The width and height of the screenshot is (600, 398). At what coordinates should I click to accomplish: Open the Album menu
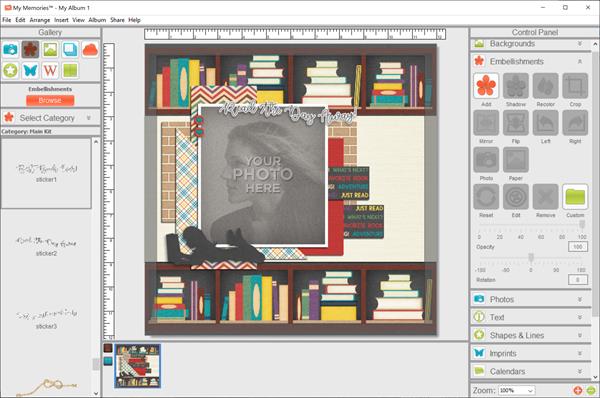tap(97, 20)
